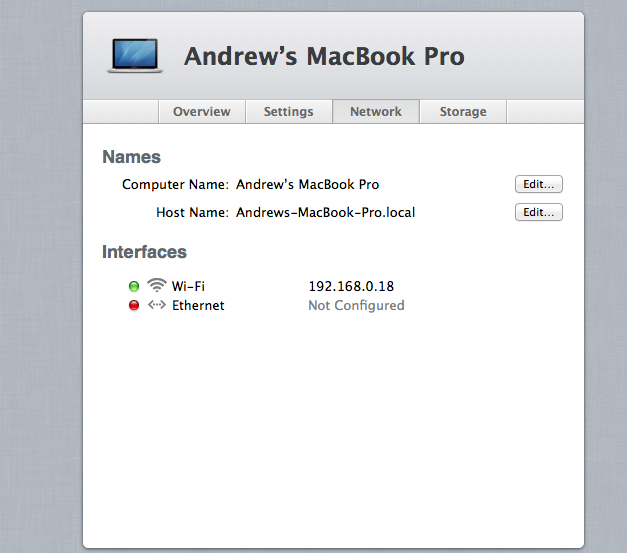Image resolution: width=627 pixels, height=553 pixels.
Task: Click the MacBook Pro computer icon
Action: [135, 56]
